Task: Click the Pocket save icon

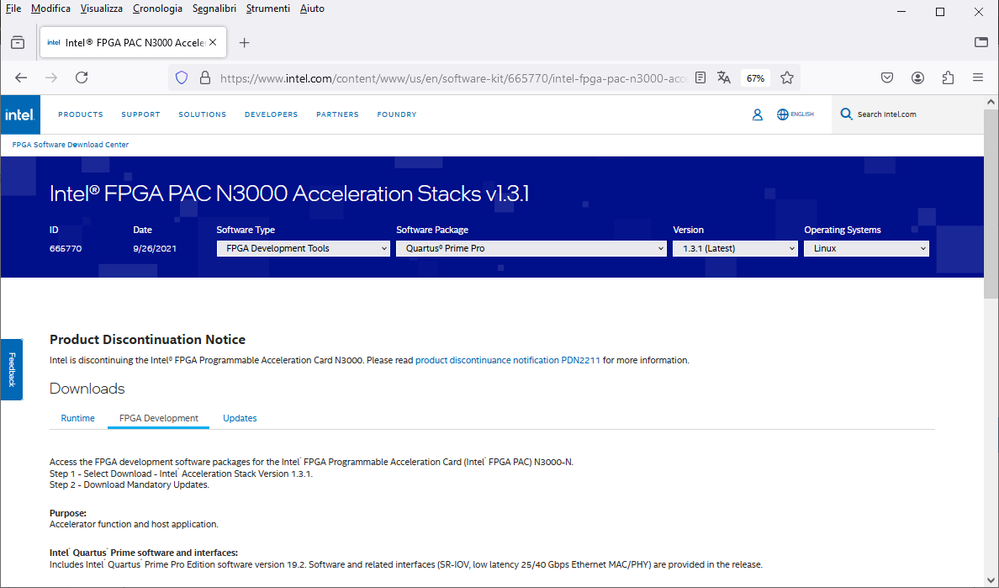Action: 887,78
